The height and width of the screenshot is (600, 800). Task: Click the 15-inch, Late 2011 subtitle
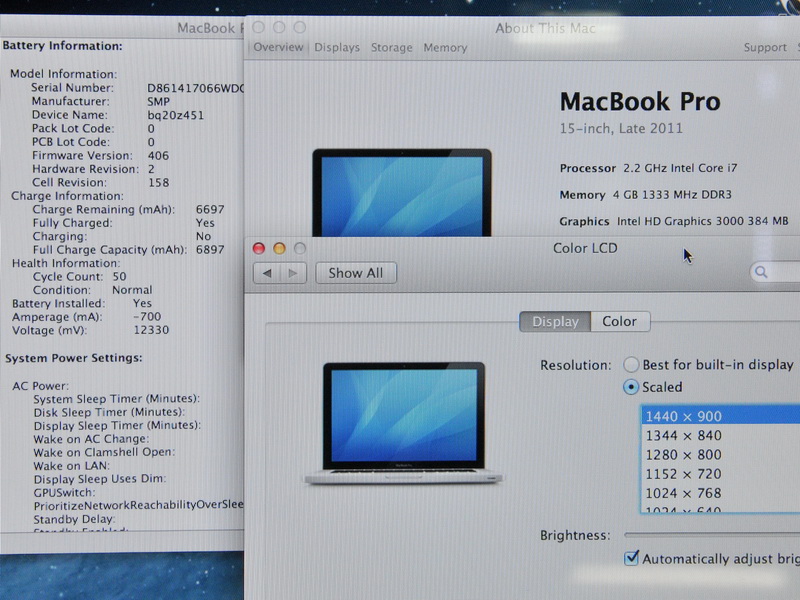(x=621, y=129)
